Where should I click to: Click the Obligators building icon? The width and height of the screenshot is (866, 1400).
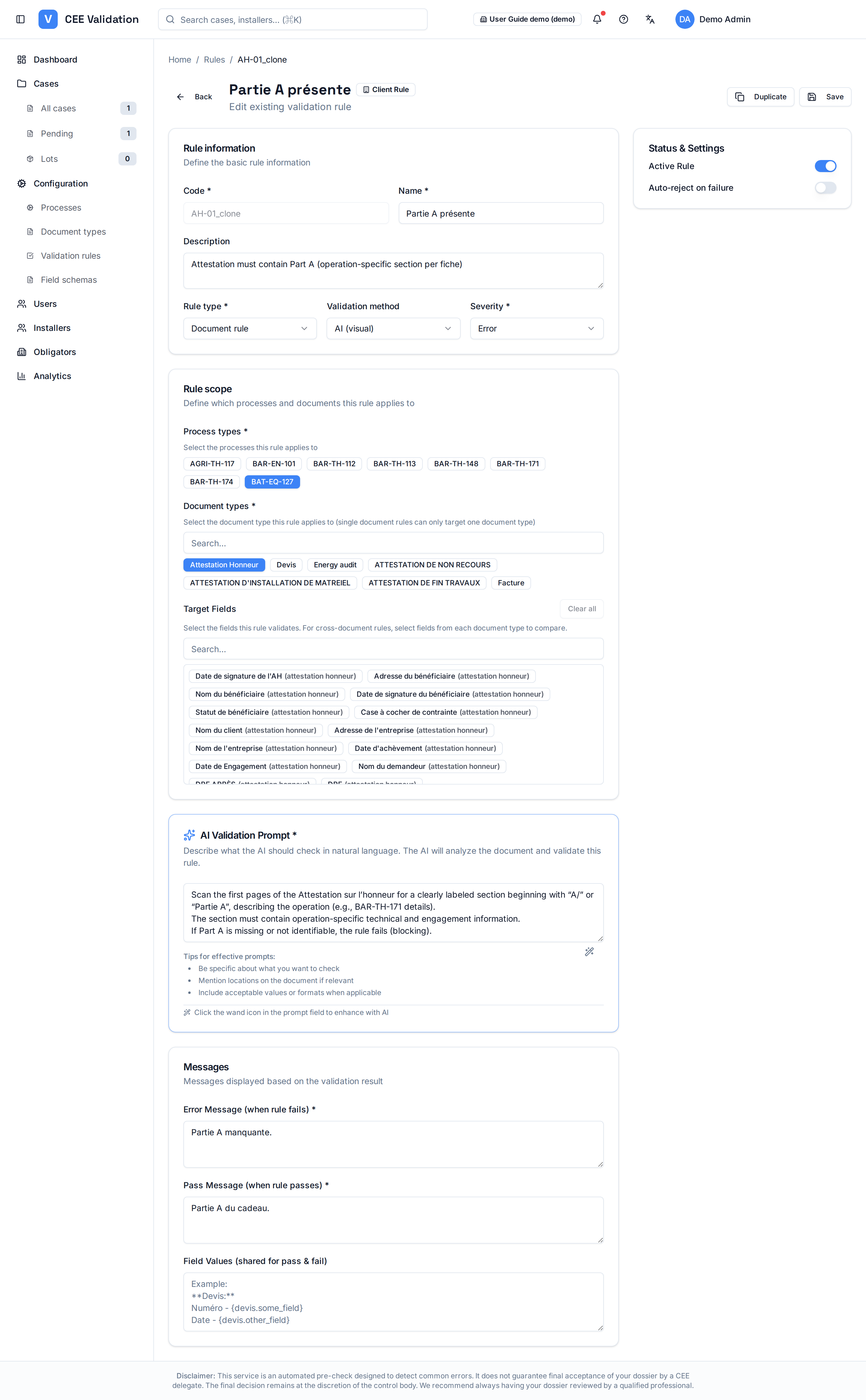coord(22,352)
